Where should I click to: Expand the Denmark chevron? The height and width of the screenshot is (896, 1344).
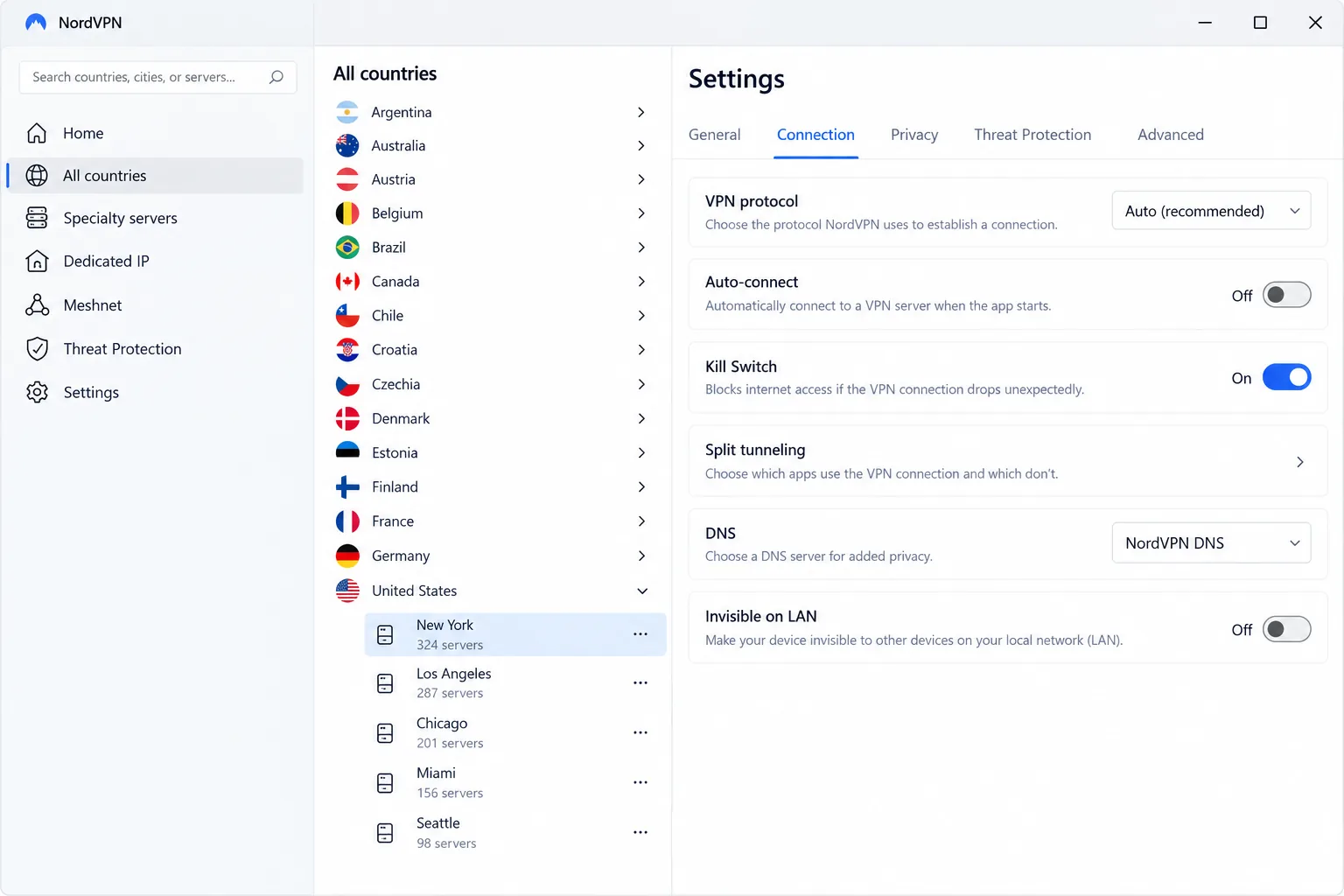(641, 418)
